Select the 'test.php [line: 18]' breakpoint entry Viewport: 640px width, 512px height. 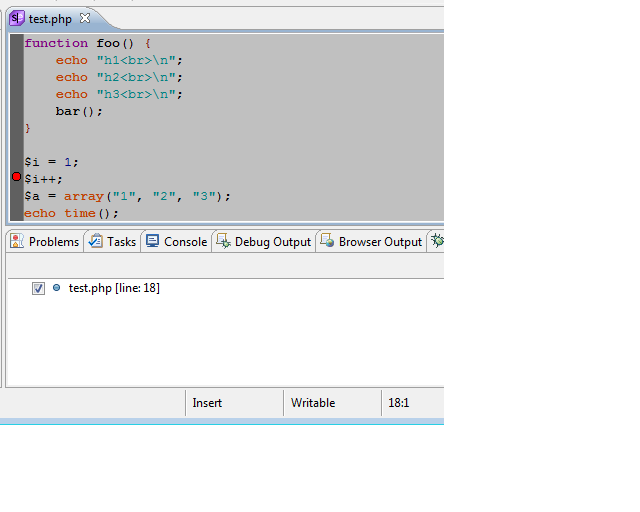[114, 288]
